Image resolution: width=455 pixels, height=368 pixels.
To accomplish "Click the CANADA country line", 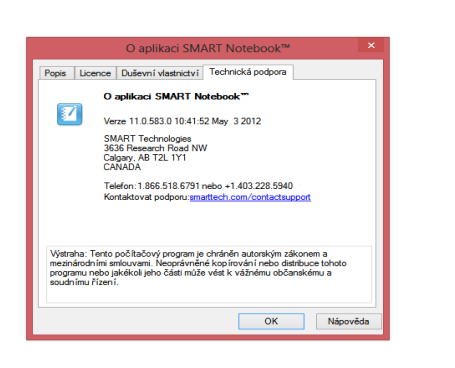I will coord(122,167).
